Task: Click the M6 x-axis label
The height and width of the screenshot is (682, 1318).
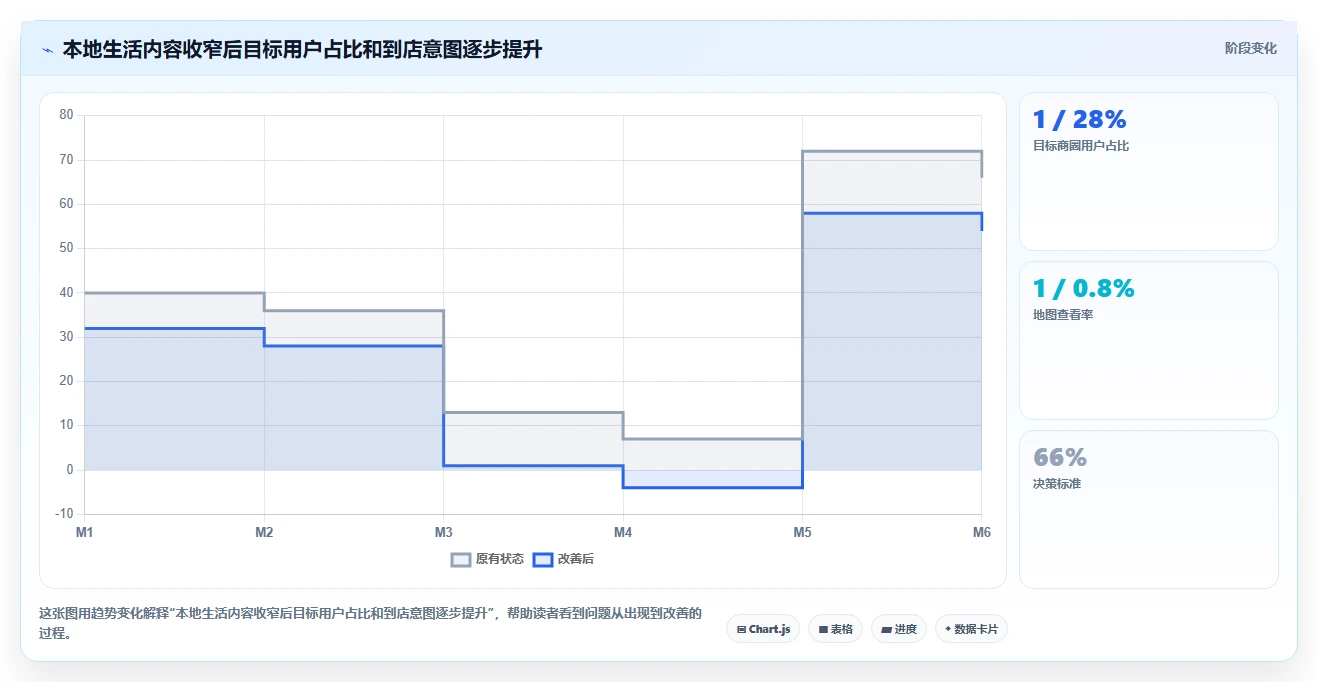Action: [981, 532]
